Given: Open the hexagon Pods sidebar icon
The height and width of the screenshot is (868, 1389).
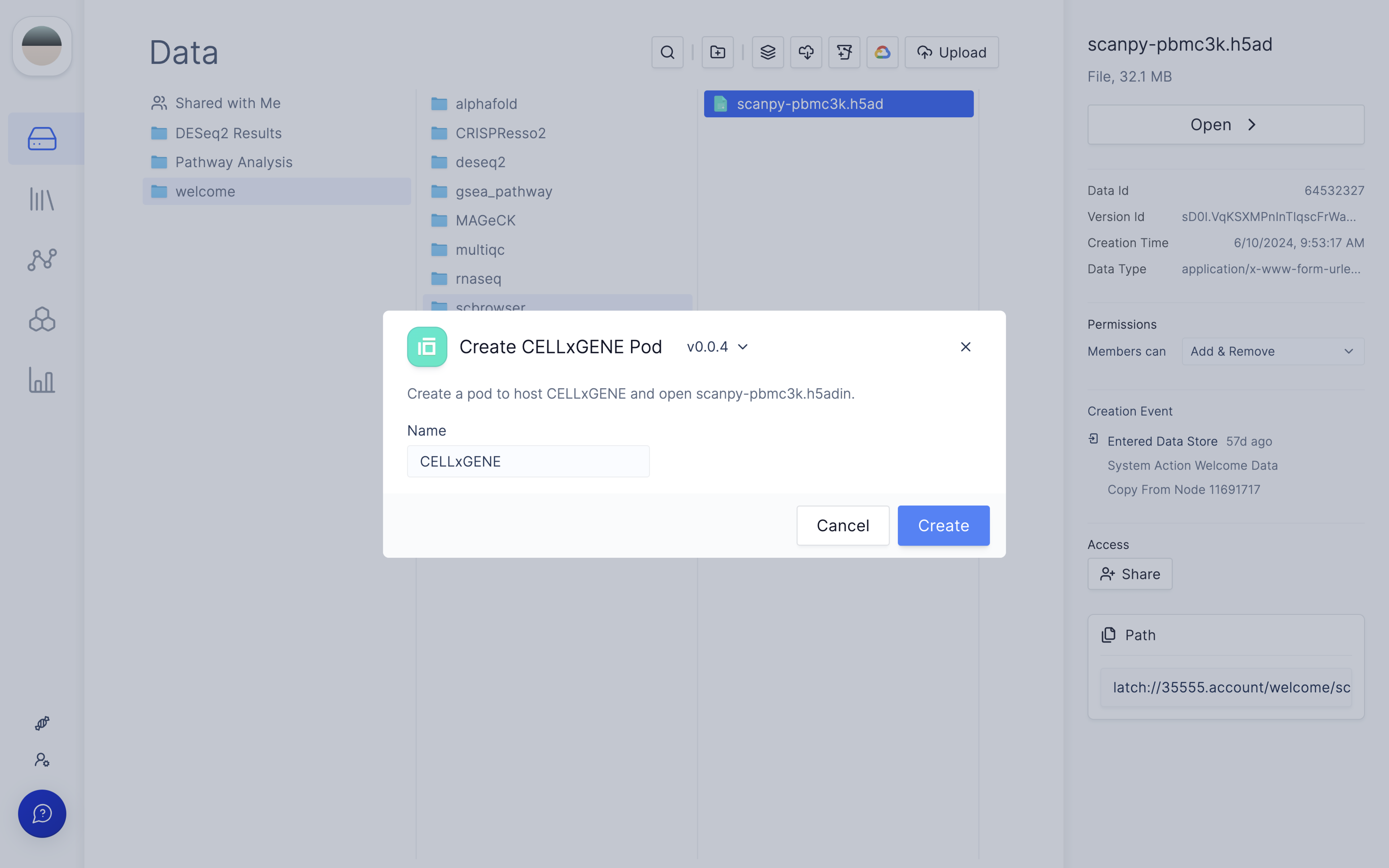Looking at the screenshot, I should click(x=42, y=319).
